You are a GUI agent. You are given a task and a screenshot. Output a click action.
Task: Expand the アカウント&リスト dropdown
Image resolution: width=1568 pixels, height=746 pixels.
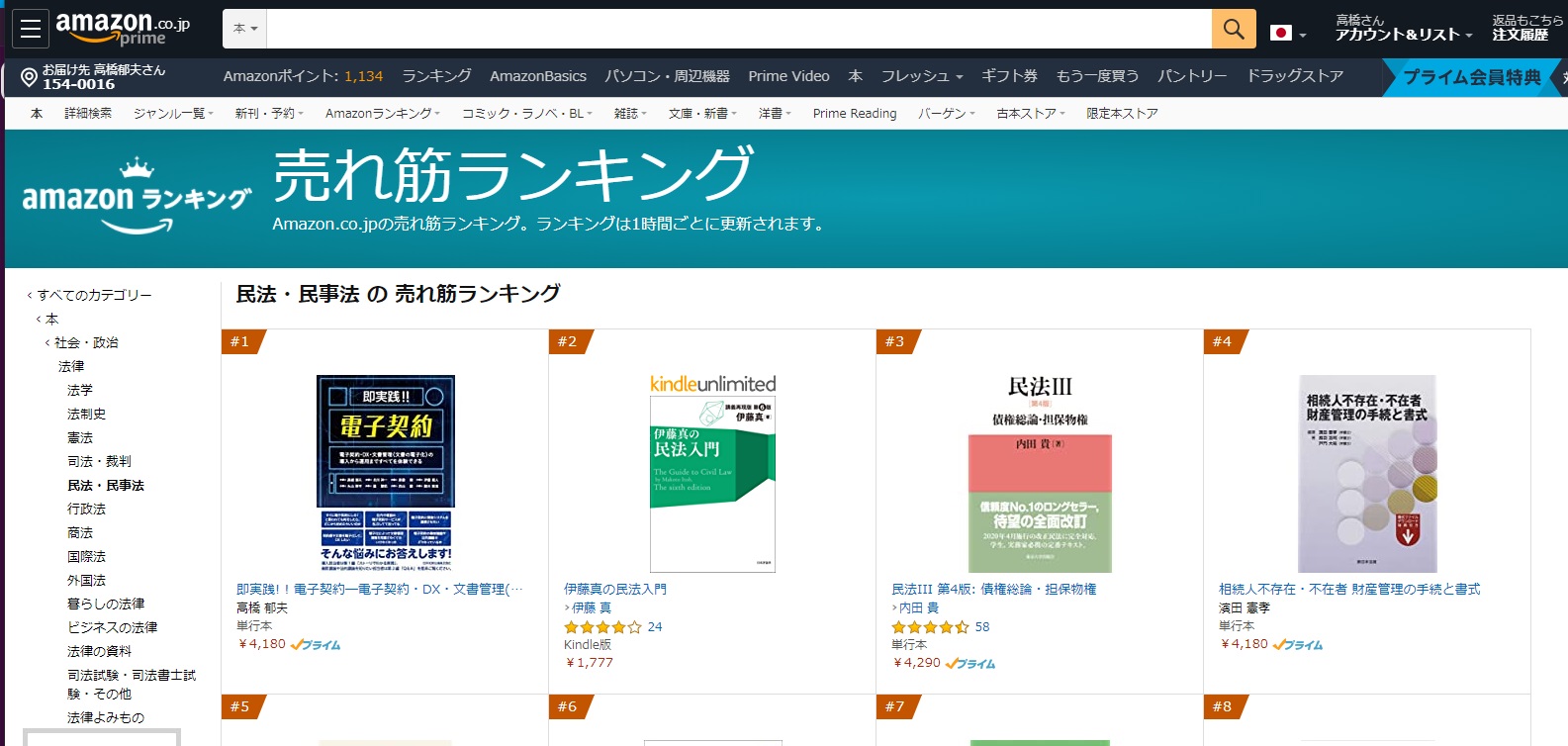coord(1403,35)
